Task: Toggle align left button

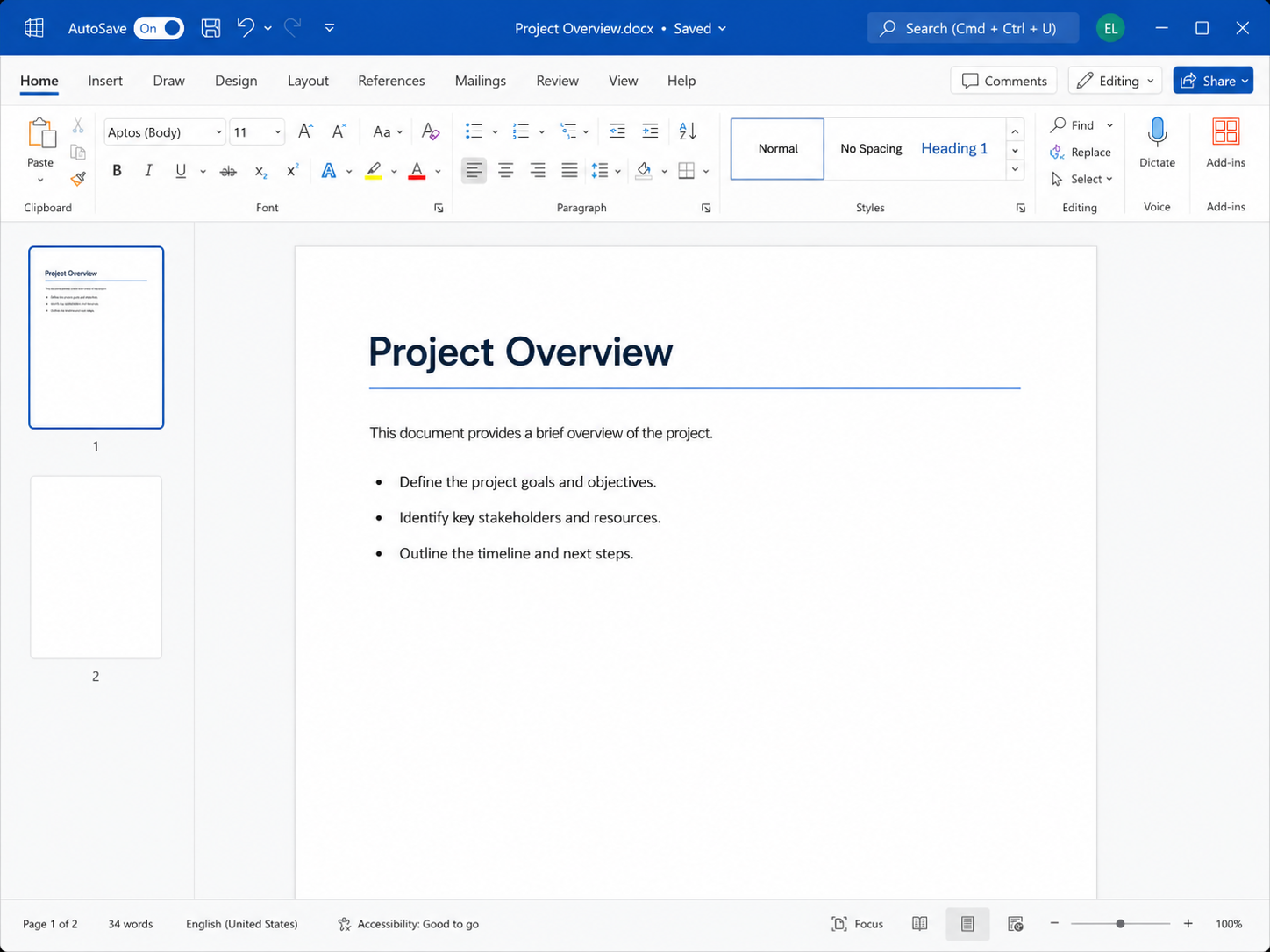Action: 474,171
